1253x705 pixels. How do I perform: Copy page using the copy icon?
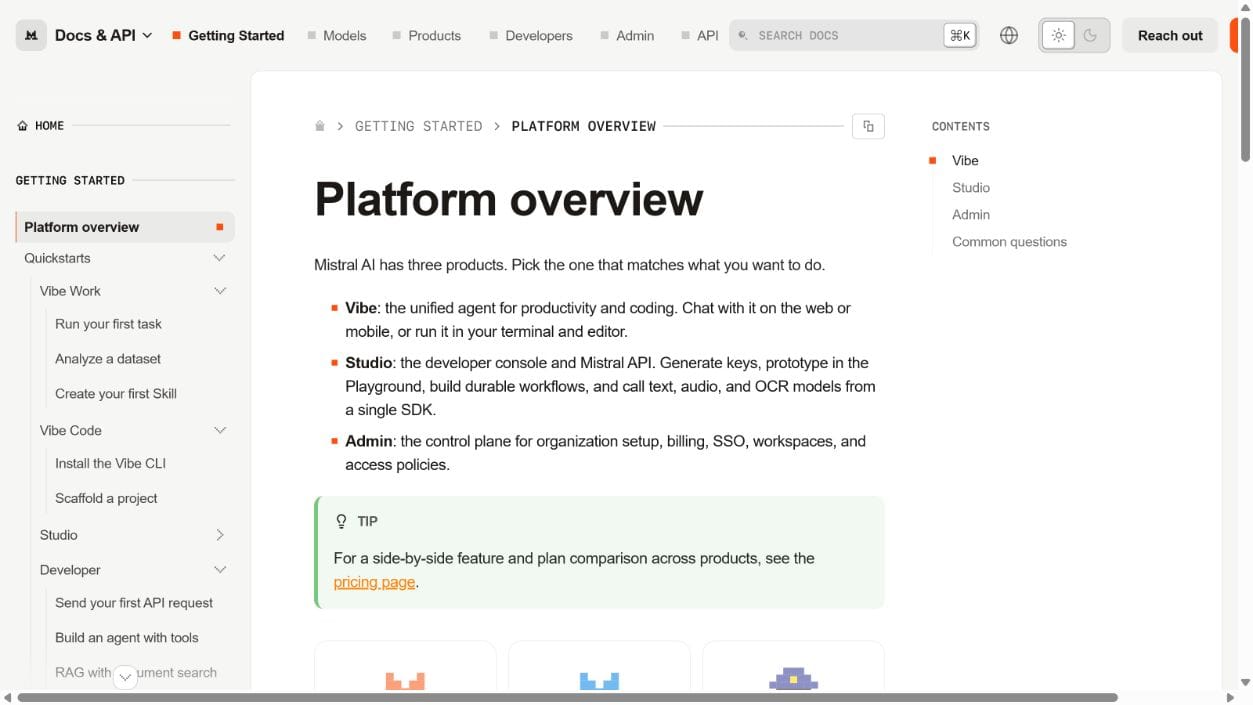tap(868, 126)
